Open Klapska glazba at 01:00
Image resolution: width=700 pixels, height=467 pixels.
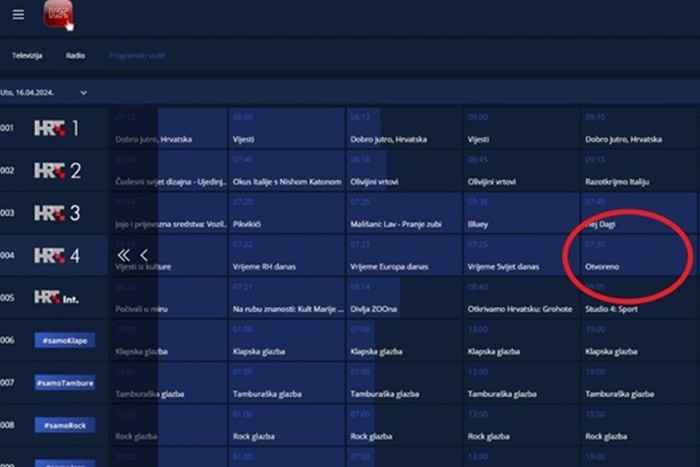coord(287,340)
